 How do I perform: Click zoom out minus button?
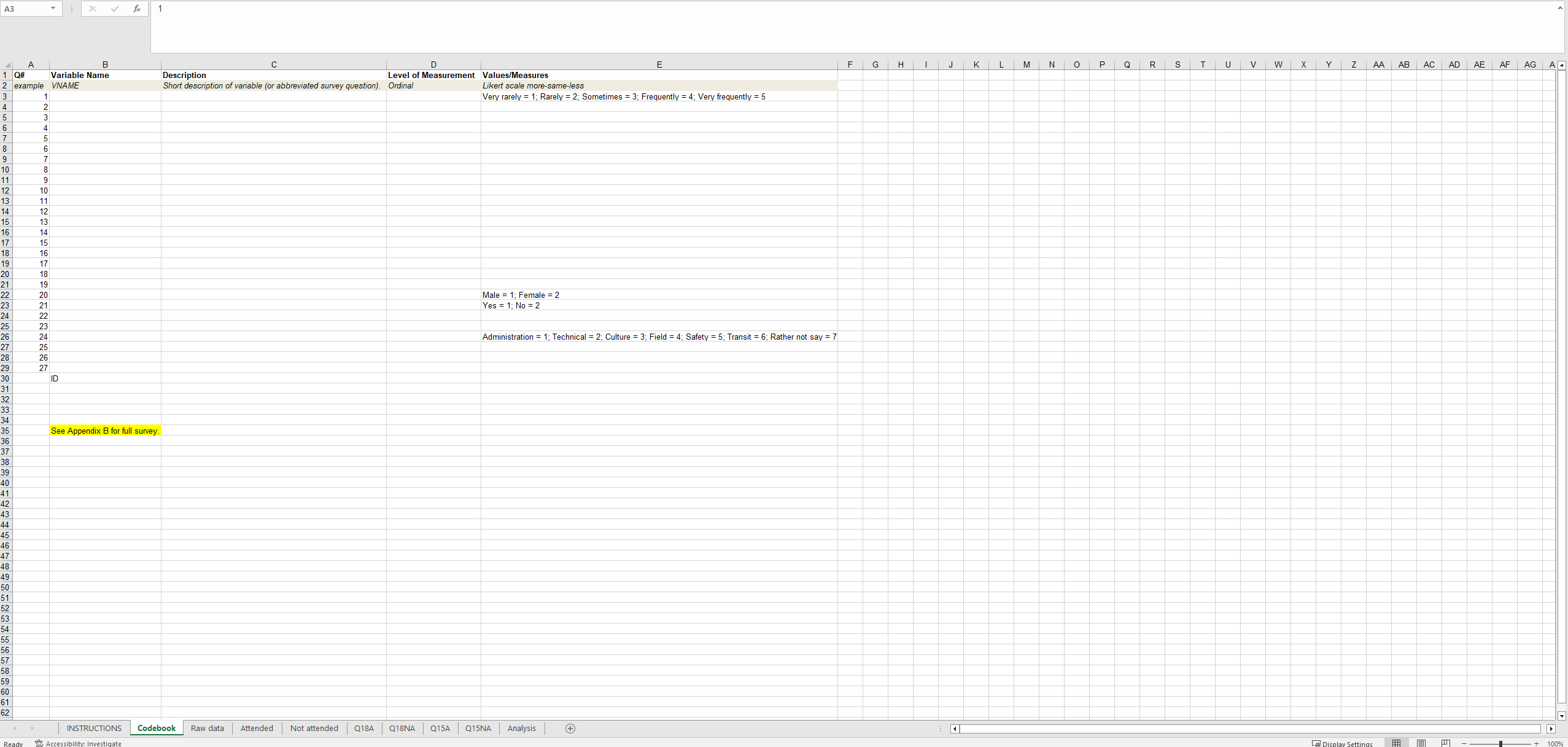[x=1464, y=743]
